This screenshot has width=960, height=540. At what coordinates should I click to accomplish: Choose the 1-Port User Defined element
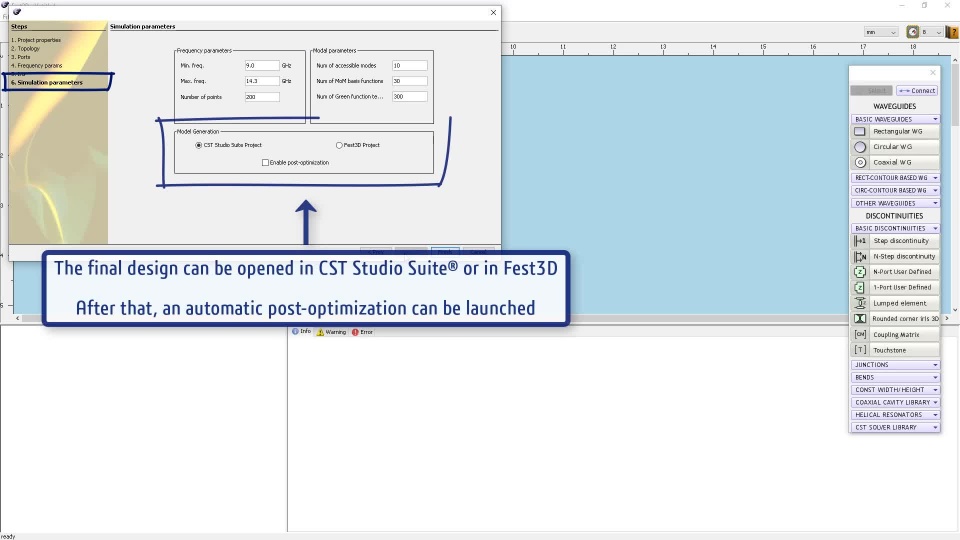click(x=895, y=287)
